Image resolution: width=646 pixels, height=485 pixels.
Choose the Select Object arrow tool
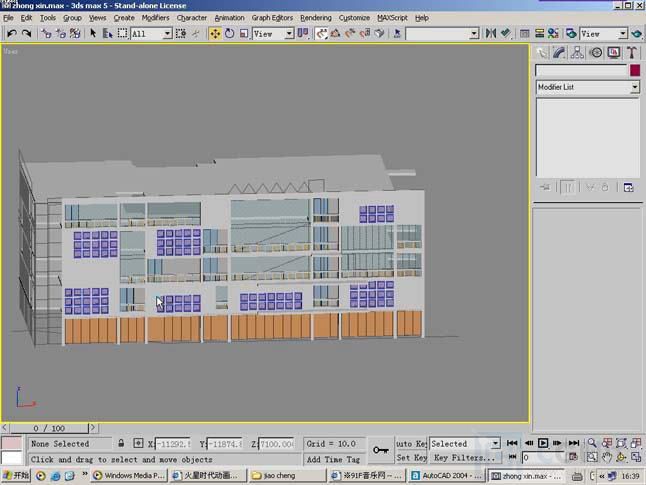tap(93, 33)
